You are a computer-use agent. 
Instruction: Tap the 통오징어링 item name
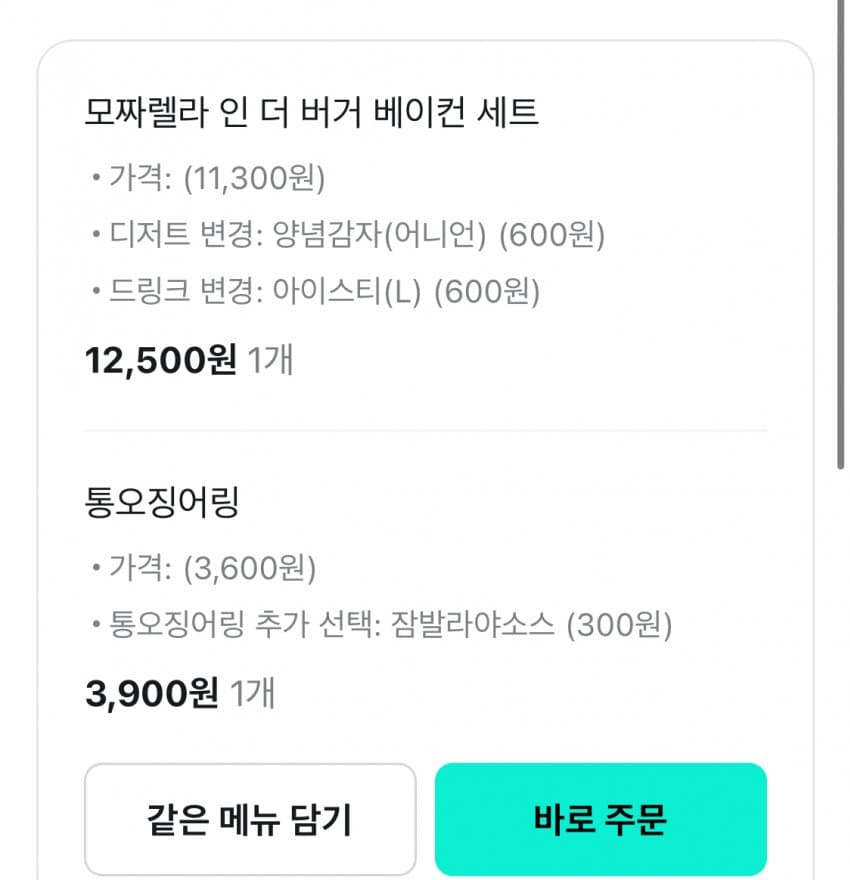[x=162, y=503]
